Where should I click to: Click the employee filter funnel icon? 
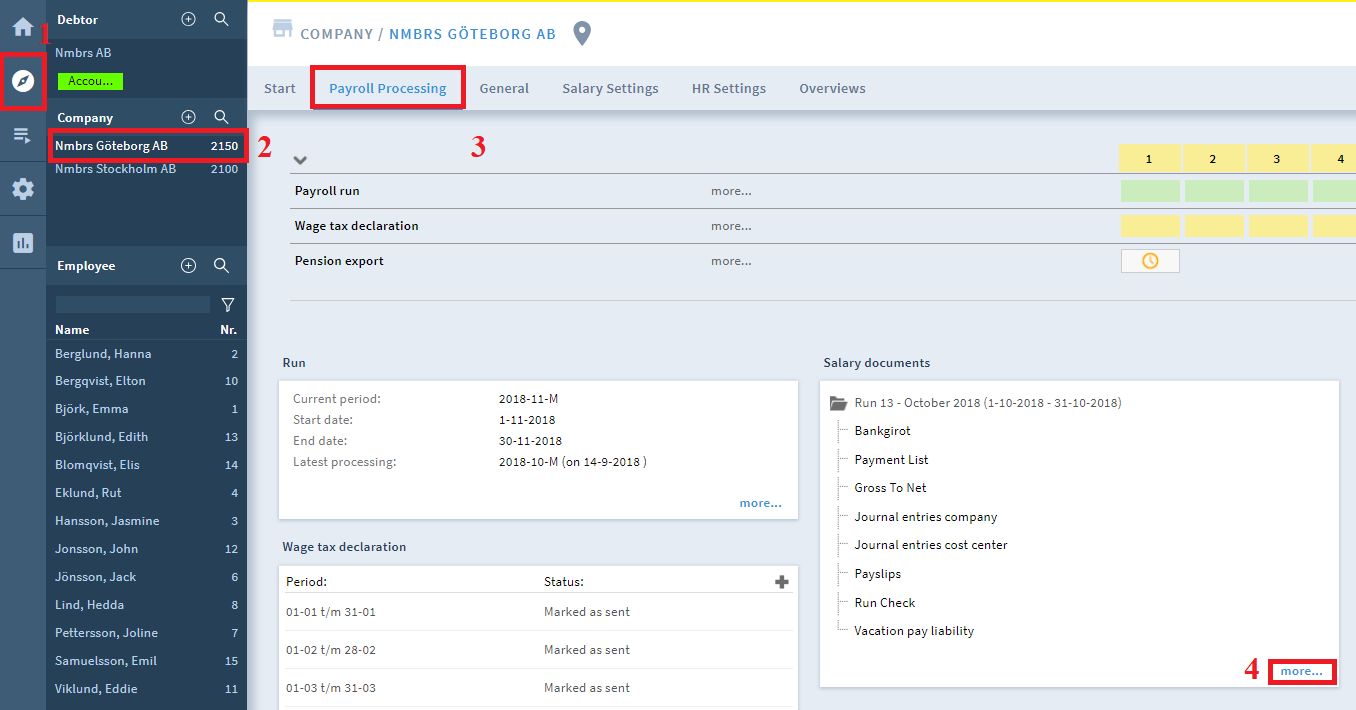coord(228,304)
